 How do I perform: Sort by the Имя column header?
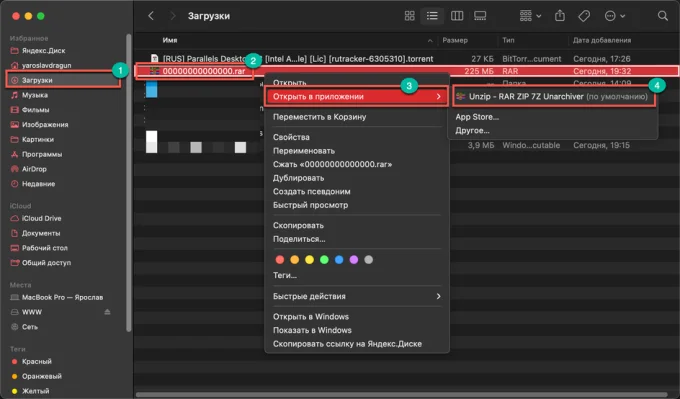tap(170, 40)
